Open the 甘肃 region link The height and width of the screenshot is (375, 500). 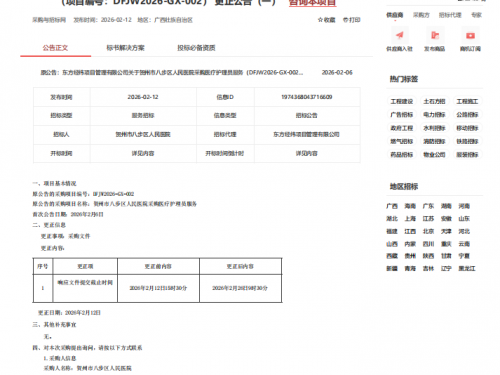[446, 256]
